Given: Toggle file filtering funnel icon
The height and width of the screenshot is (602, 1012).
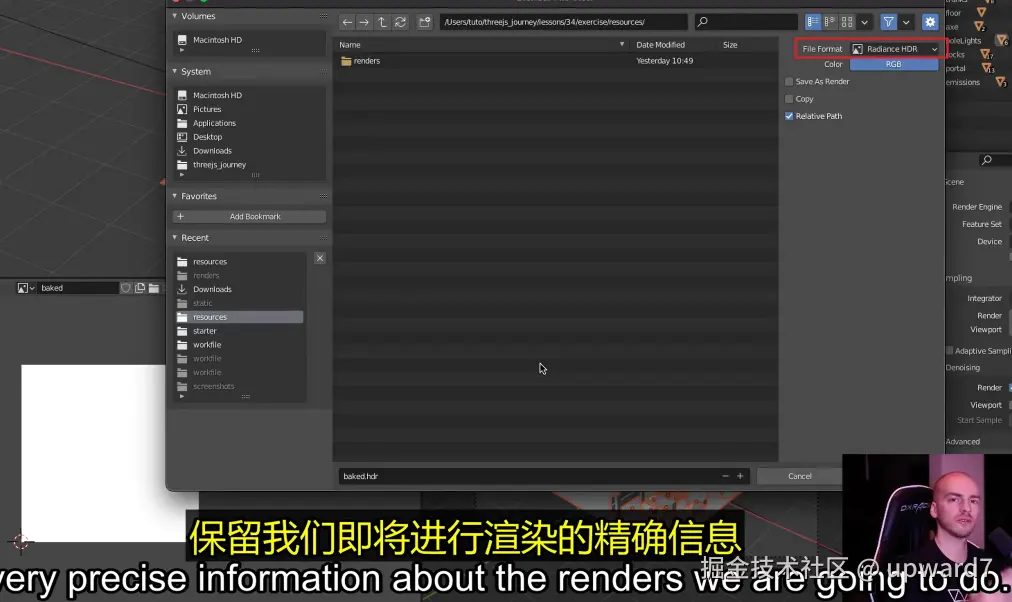Looking at the screenshot, I should 889,22.
